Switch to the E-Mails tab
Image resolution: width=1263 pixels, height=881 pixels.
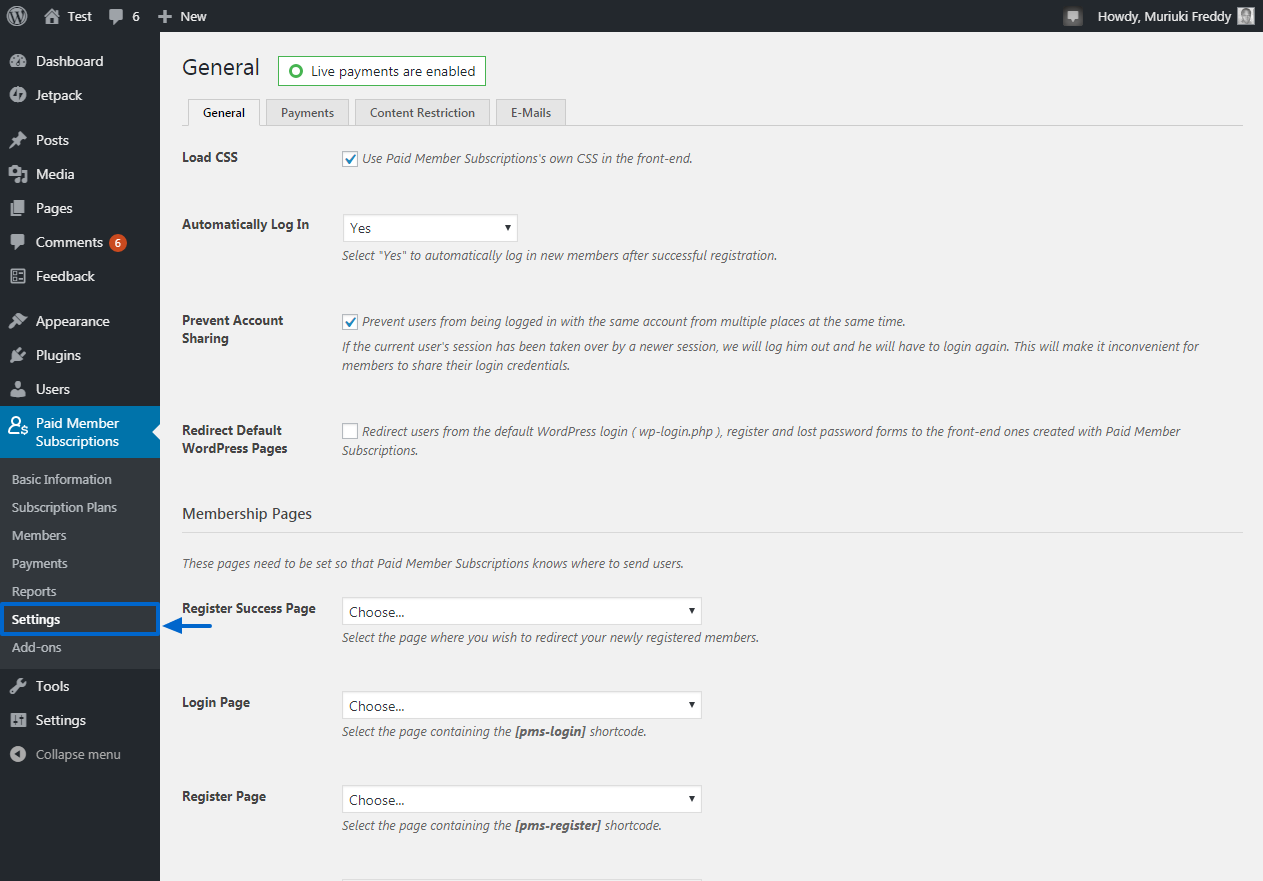531,113
